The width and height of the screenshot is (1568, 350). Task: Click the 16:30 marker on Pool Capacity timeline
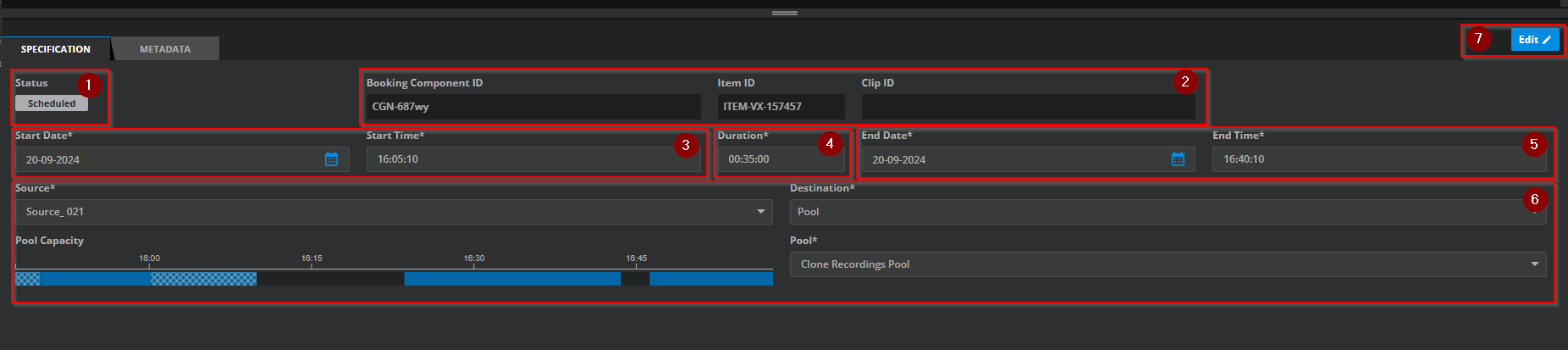[474, 258]
